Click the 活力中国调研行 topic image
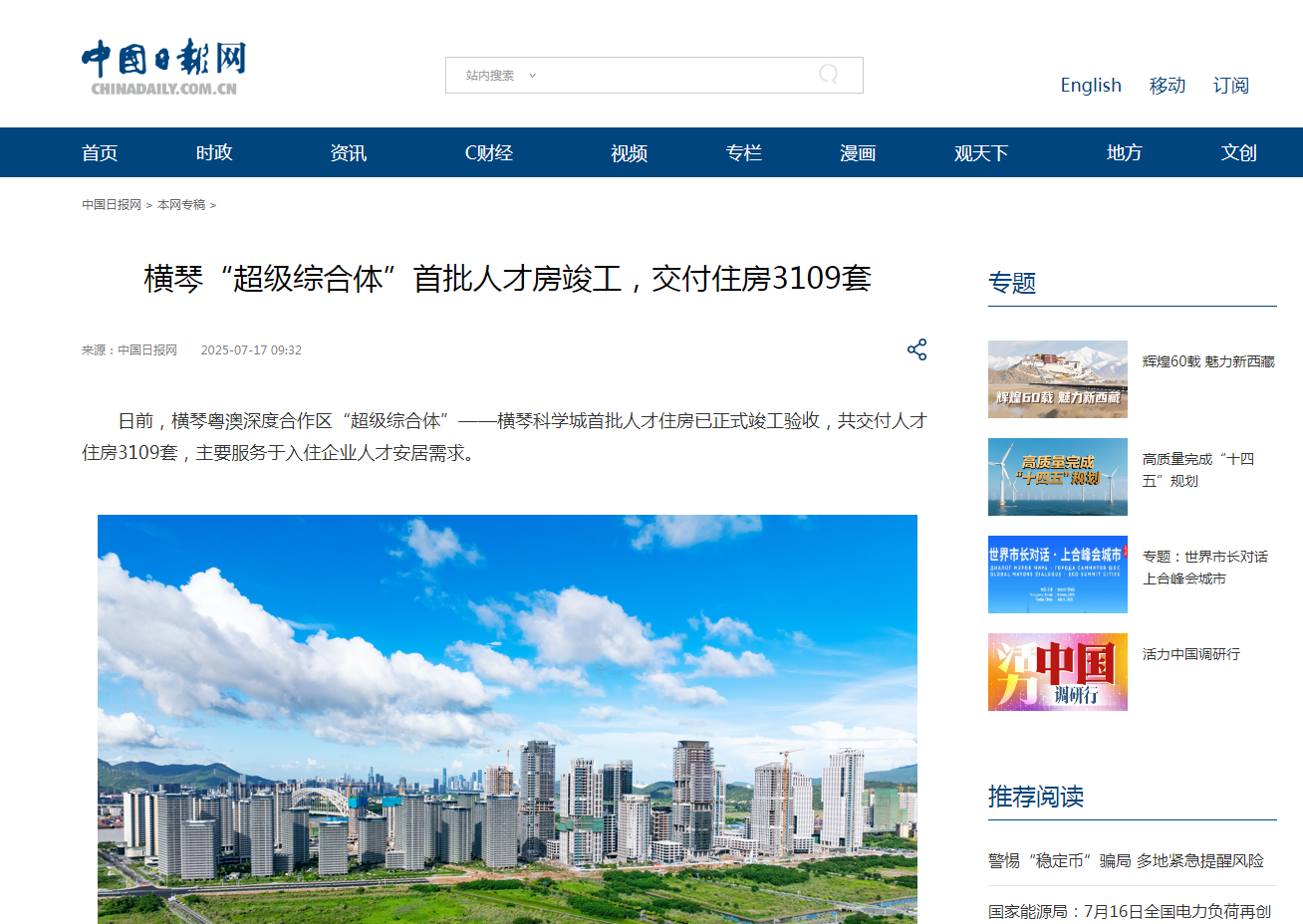The width and height of the screenshot is (1303, 924). click(x=1057, y=672)
